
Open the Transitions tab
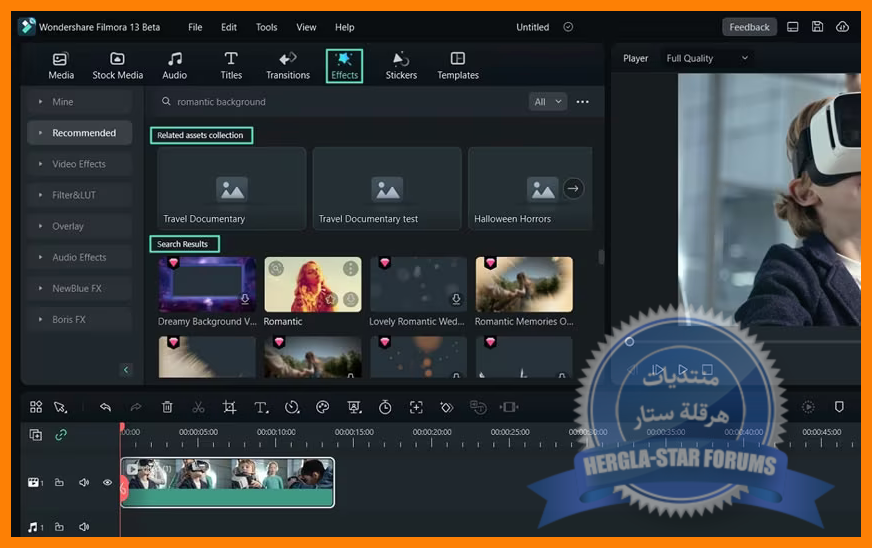coord(288,66)
